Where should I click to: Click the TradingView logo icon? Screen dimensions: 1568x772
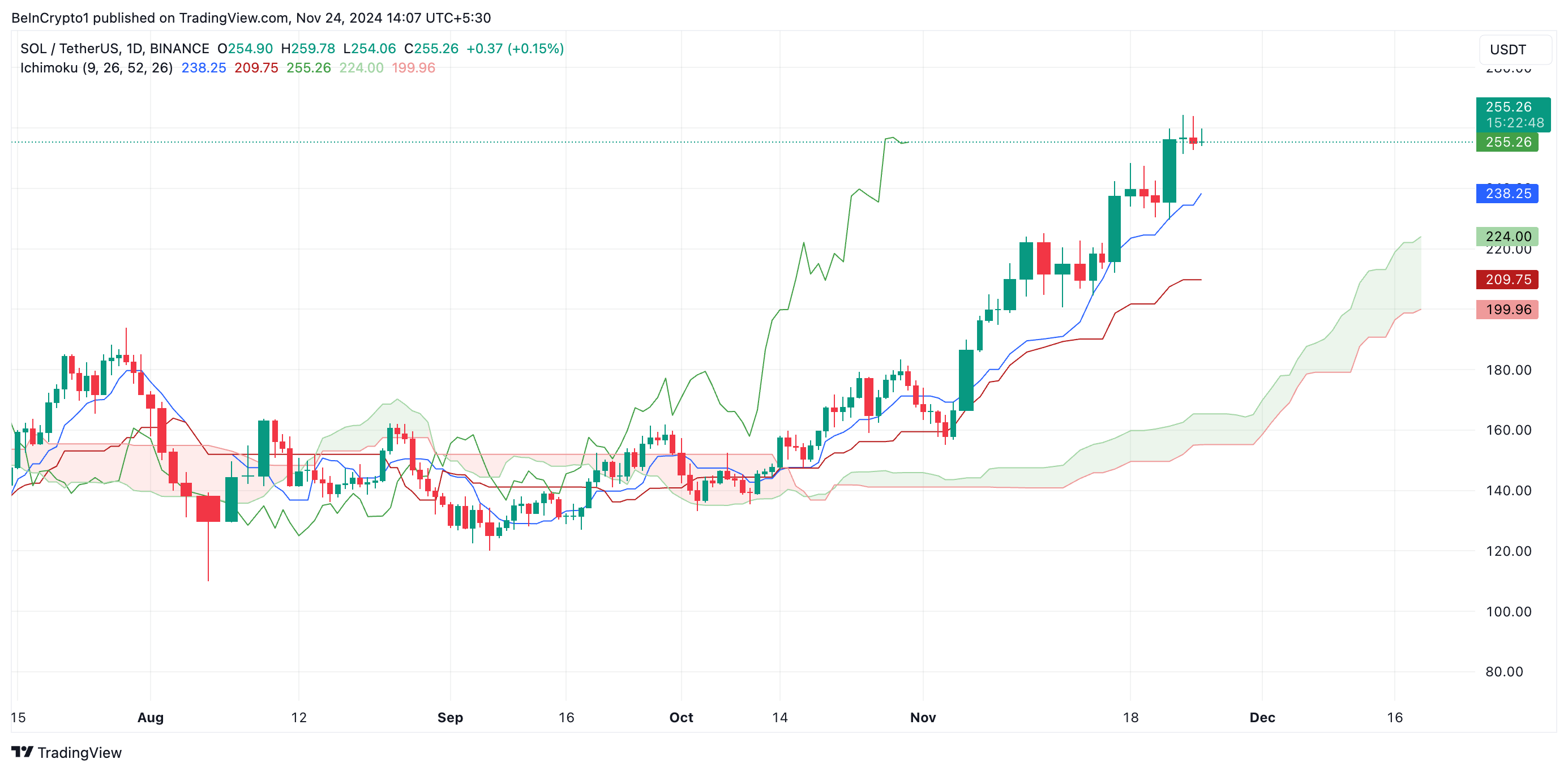(22, 752)
